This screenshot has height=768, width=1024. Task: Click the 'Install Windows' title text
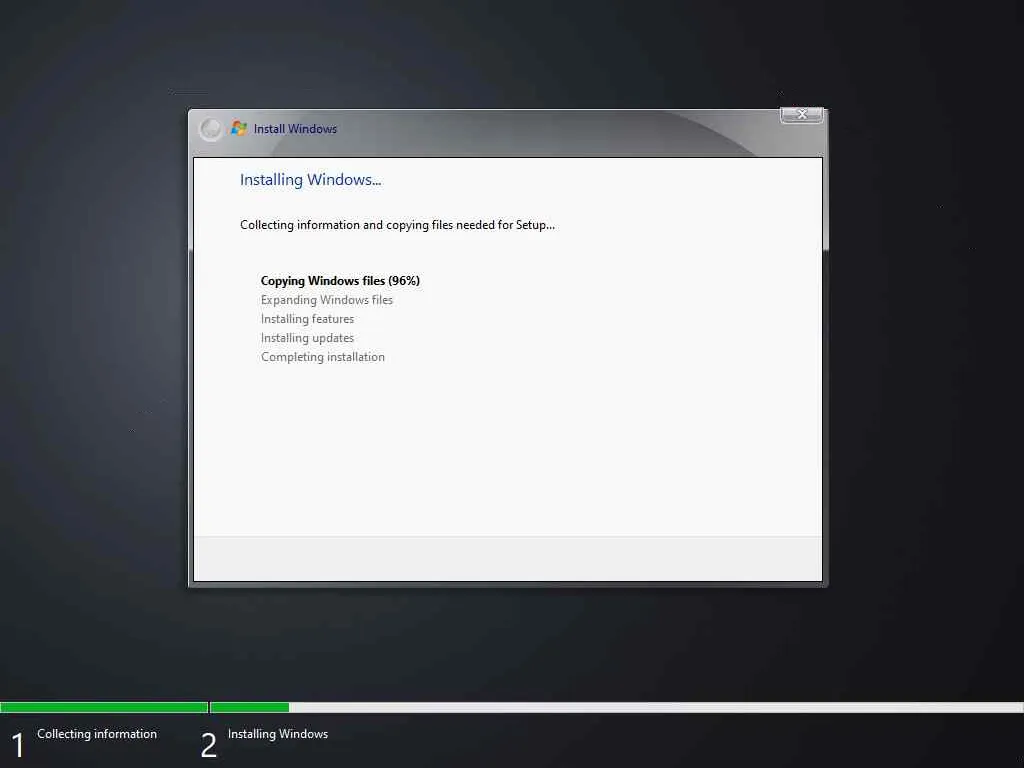click(295, 129)
